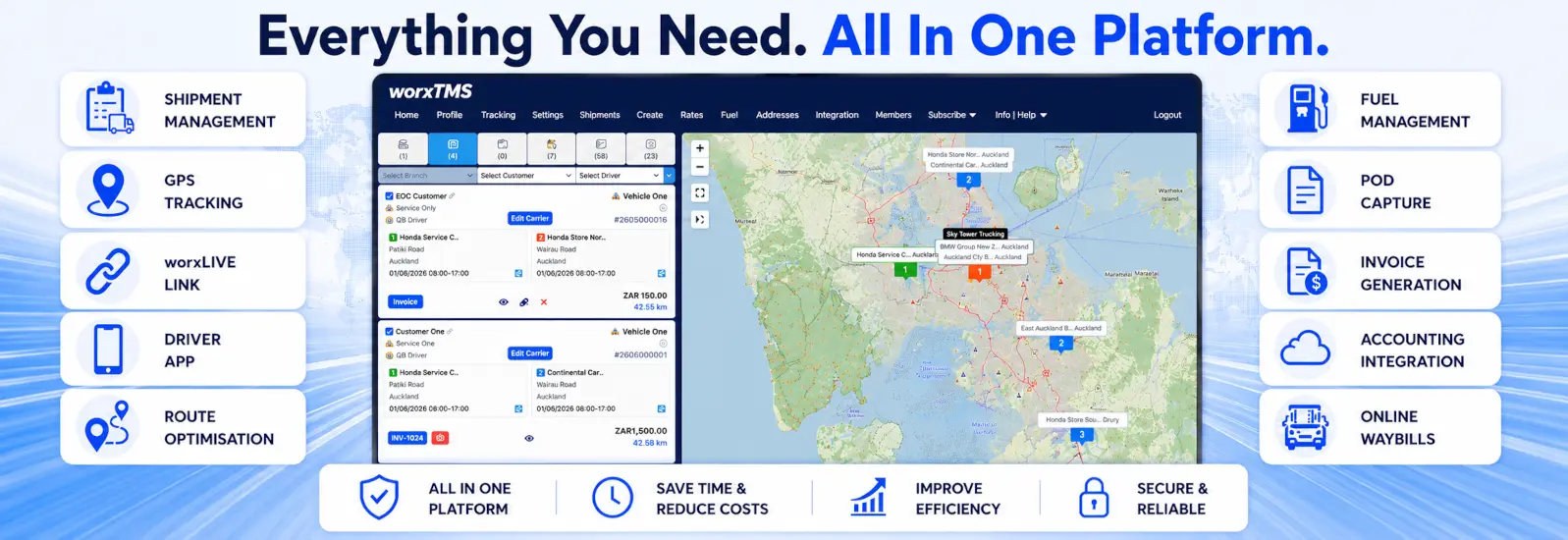Switch to the tab showing (58)
Image resolution: width=1568 pixels, height=540 pixels.
[x=601, y=148]
